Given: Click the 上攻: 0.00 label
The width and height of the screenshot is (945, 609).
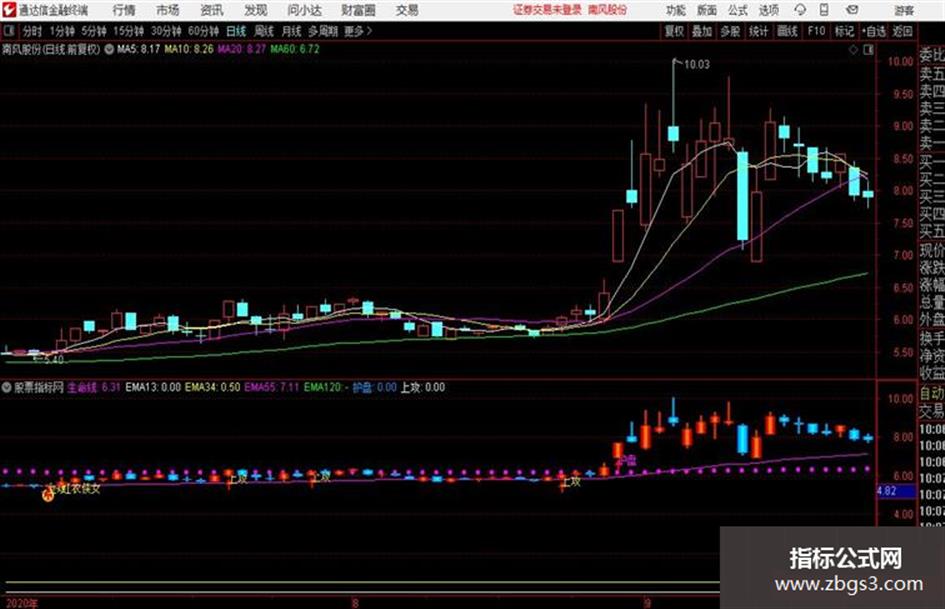Looking at the screenshot, I should [x=423, y=387].
